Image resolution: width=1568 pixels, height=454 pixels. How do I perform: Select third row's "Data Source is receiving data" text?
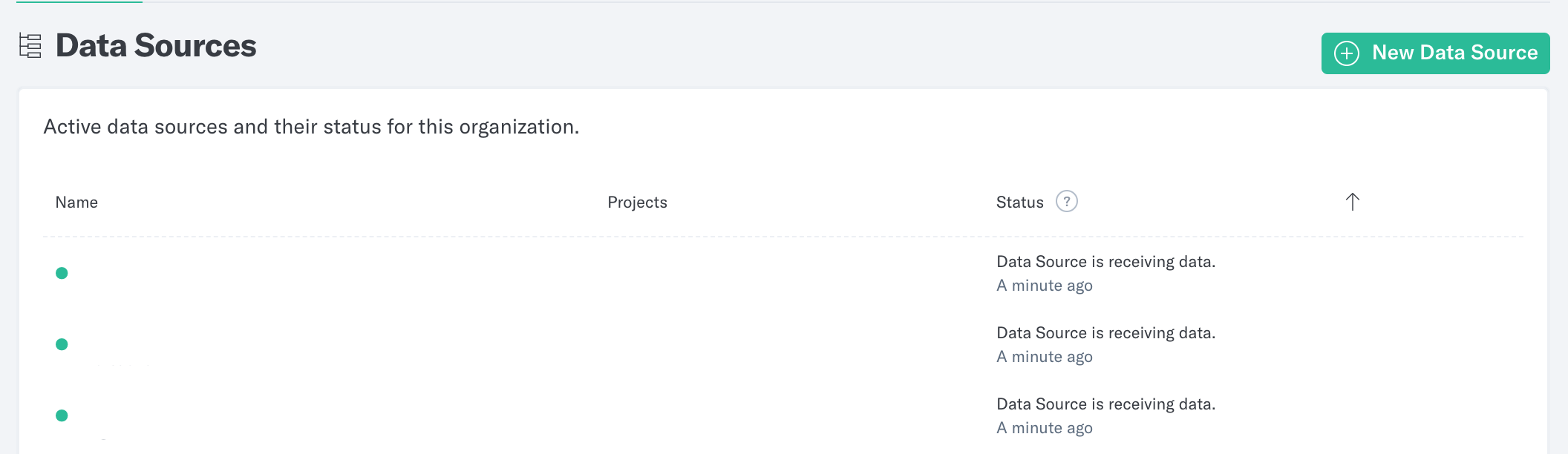click(x=1105, y=404)
